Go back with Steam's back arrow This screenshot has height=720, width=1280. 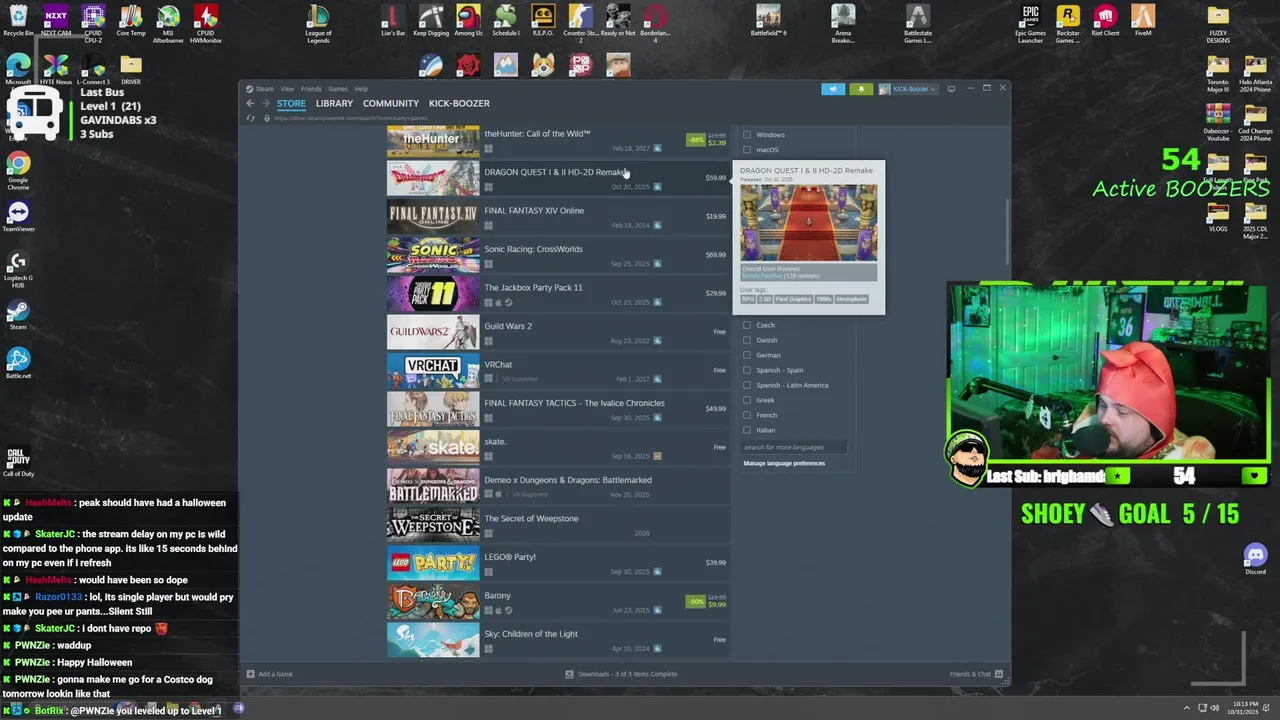click(x=250, y=103)
